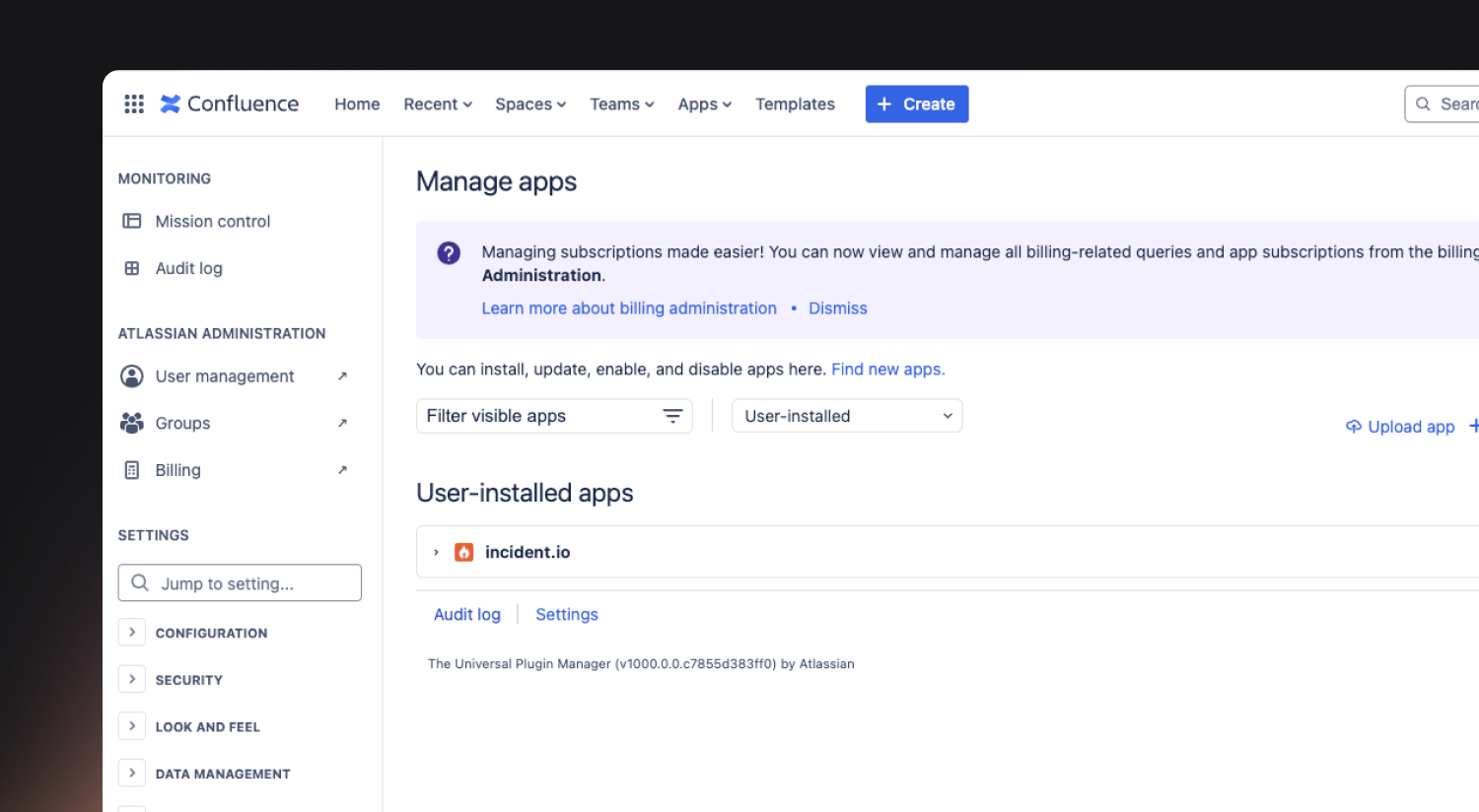Image resolution: width=1479 pixels, height=812 pixels.
Task: Click the question mark info icon
Action: point(449,253)
